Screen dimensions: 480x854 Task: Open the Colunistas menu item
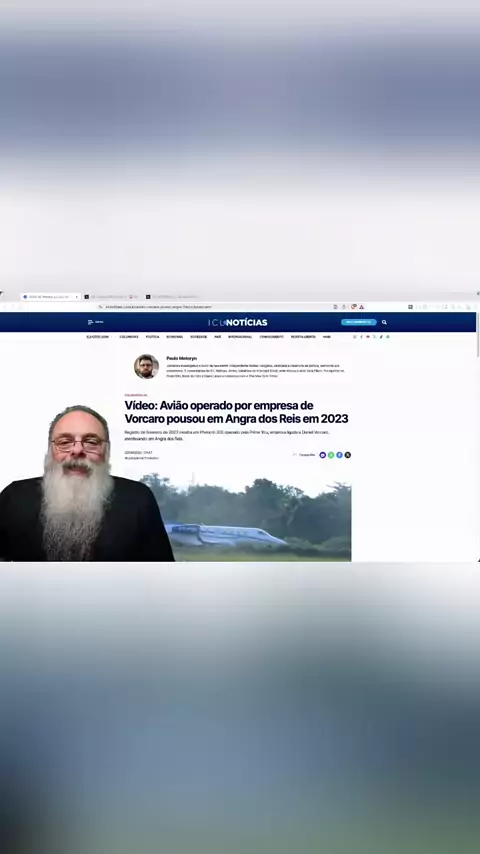pos(129,337)
